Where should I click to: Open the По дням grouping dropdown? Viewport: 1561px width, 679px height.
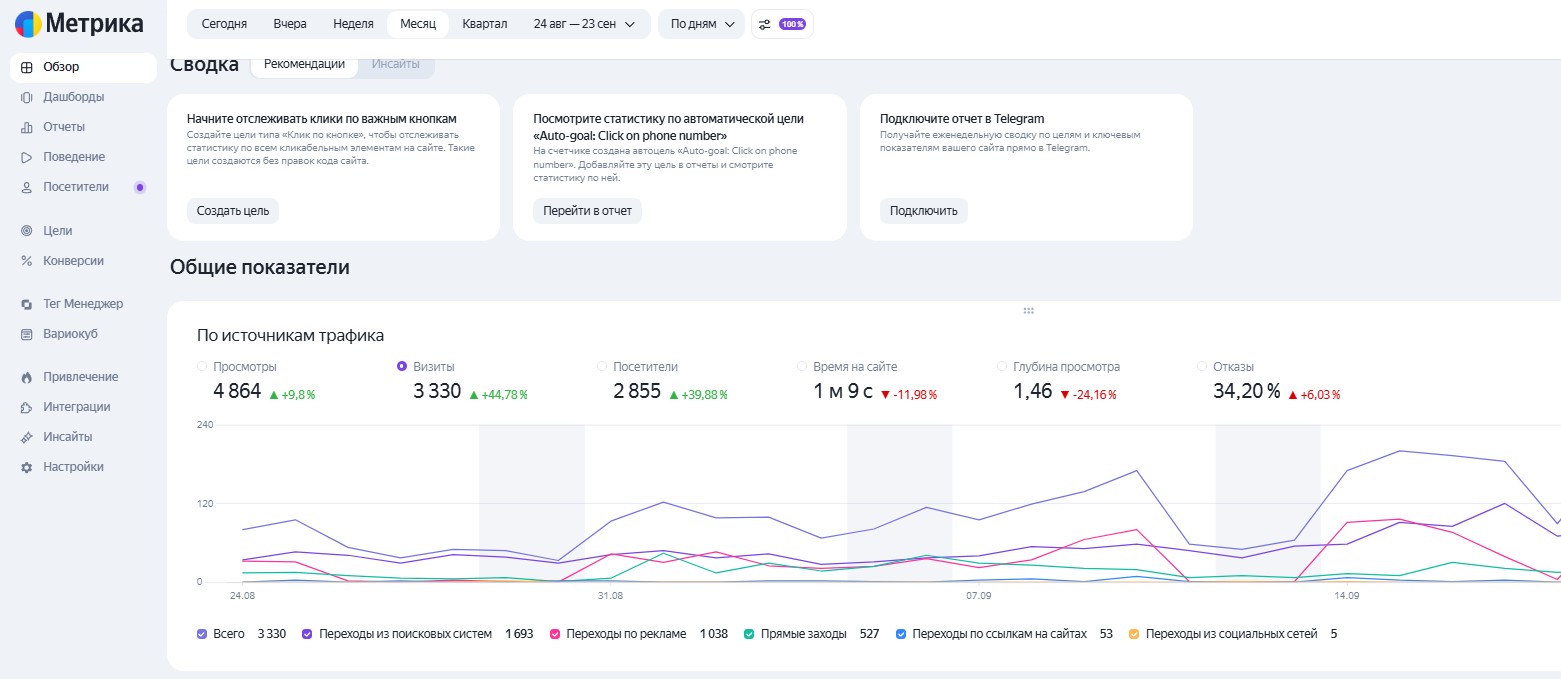coord(701,24)
